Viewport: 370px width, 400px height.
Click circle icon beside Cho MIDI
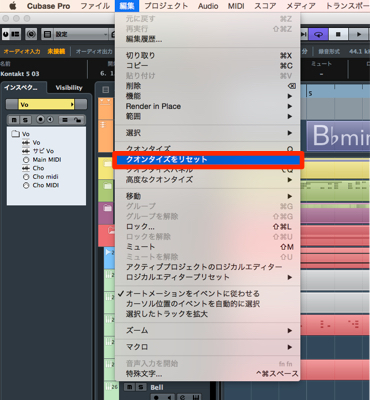(x=26, y=185)
